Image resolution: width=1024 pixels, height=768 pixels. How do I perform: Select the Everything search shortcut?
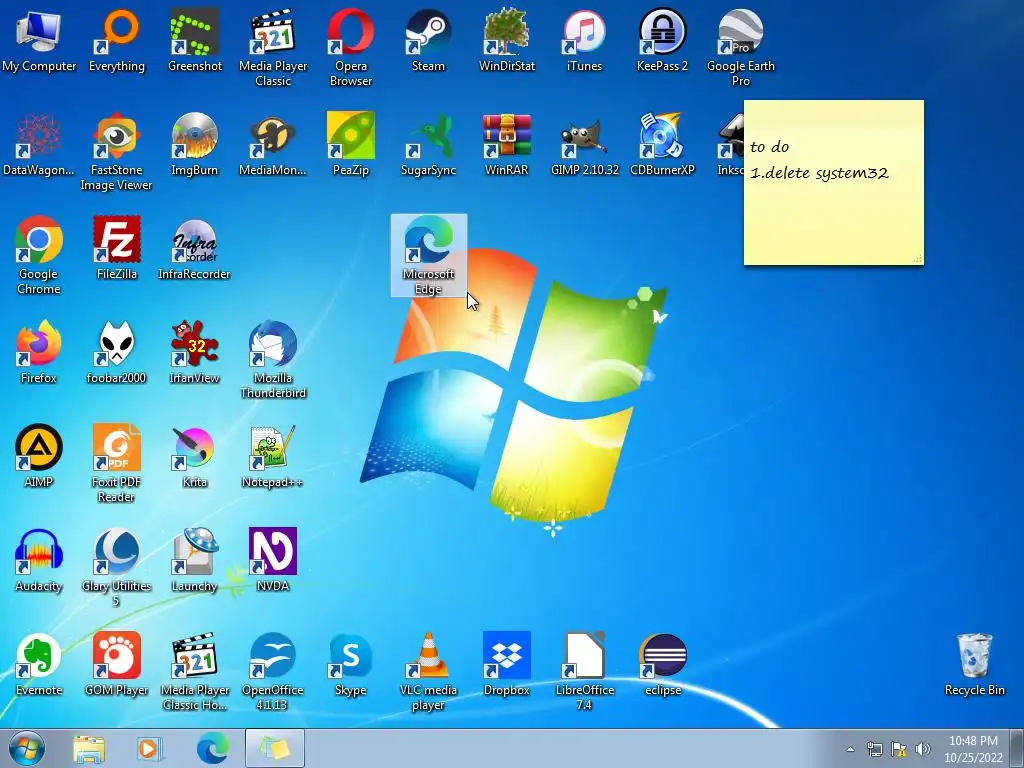[x=116, y=40]
